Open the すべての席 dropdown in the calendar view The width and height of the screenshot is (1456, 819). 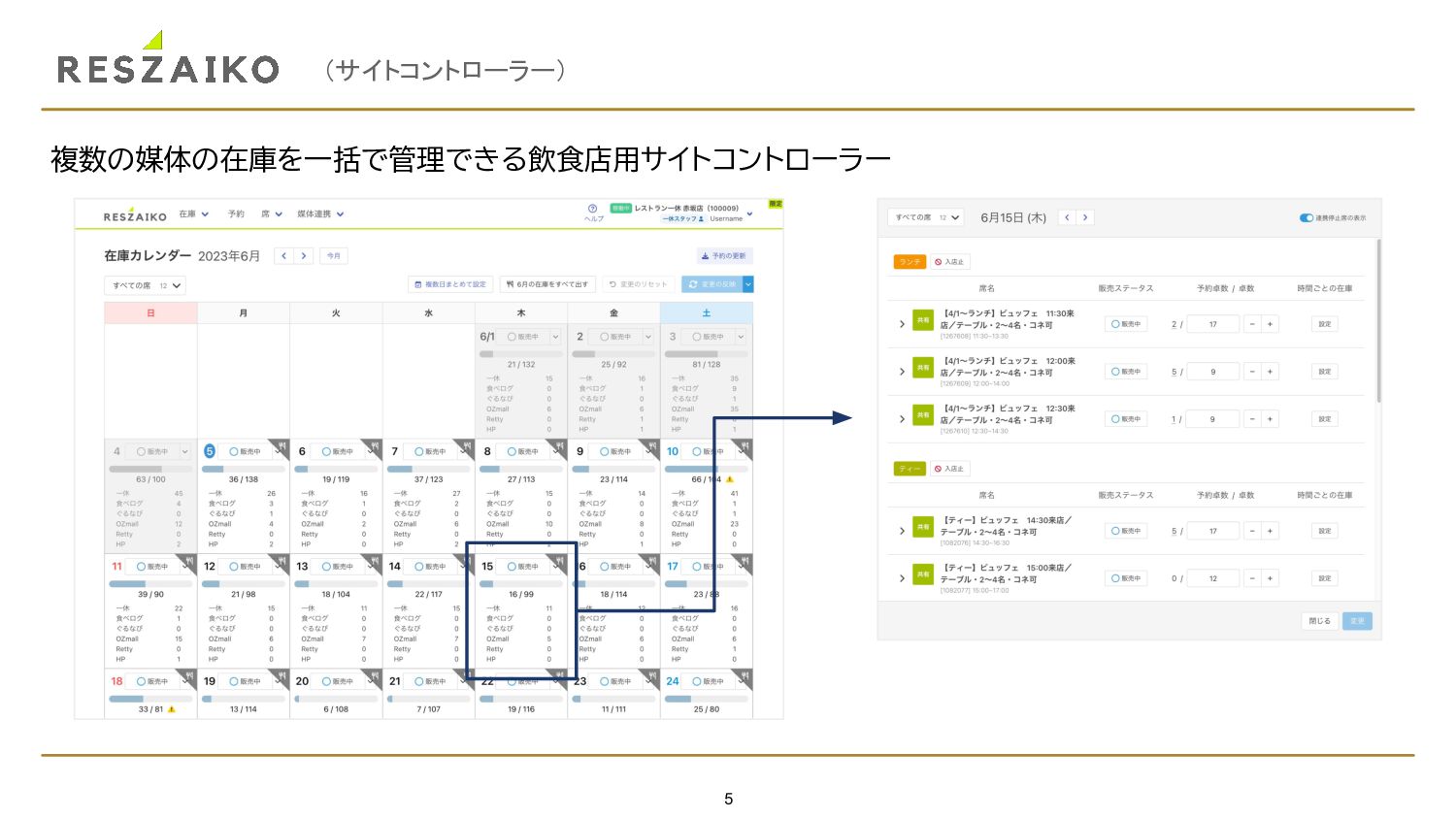[x=145, y=285]
